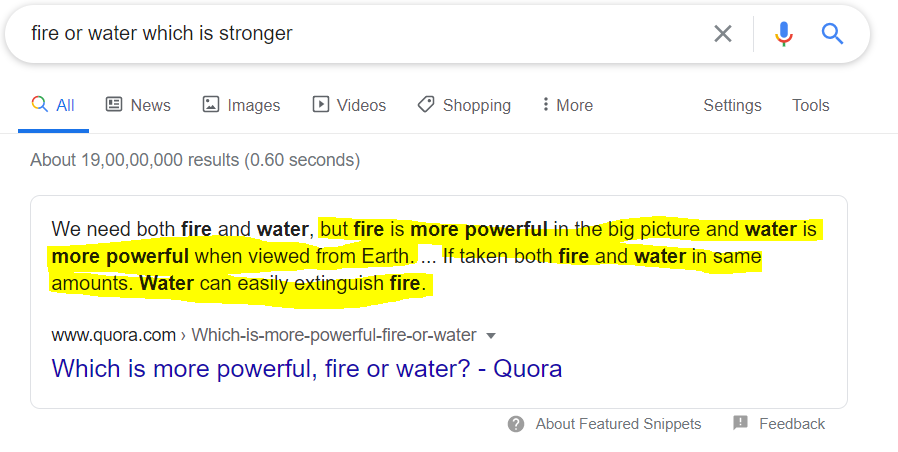Start voice search with microphone icon

click(784, 34)
